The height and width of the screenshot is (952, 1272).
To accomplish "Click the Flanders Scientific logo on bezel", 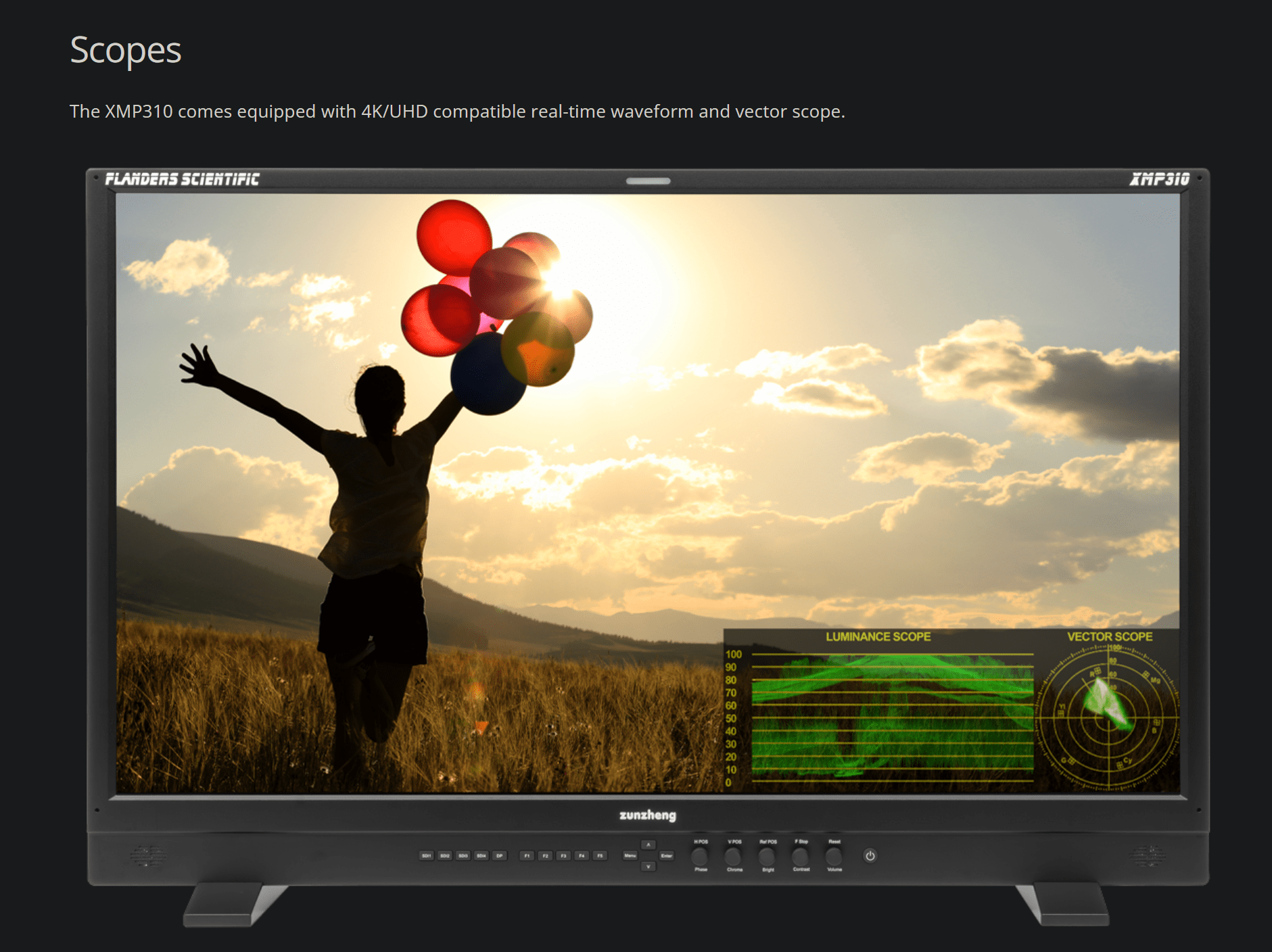I will 182,179.
